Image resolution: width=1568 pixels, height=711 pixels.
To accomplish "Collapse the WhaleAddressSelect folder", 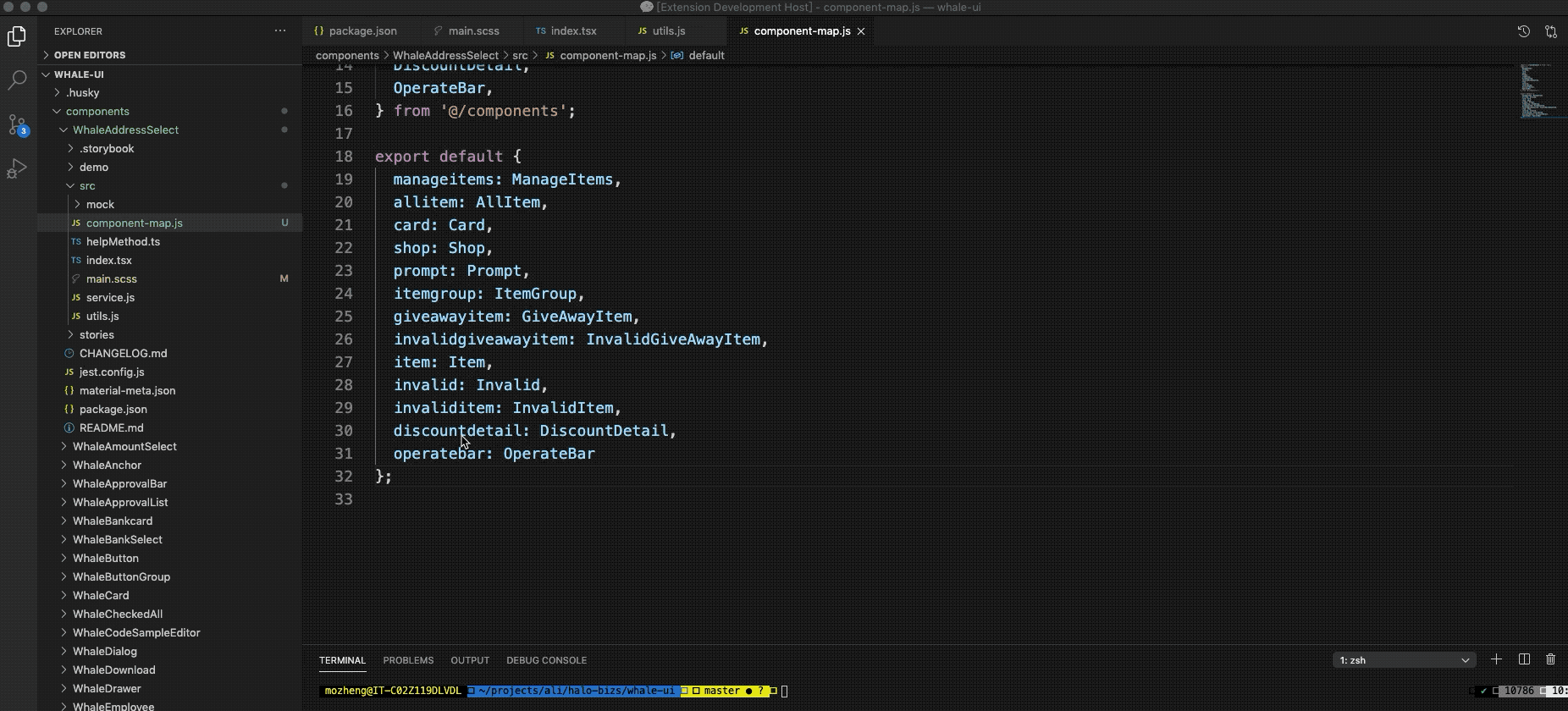I will [x=169, y=130].
